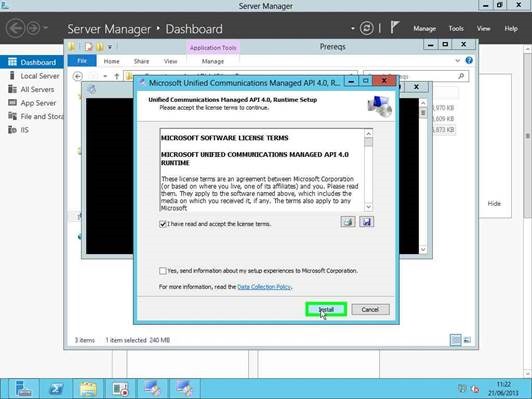Open File tab in Prereqs window
Viewport: 532px width, 399px height.
pyautogui.click(x=82, y=61)
